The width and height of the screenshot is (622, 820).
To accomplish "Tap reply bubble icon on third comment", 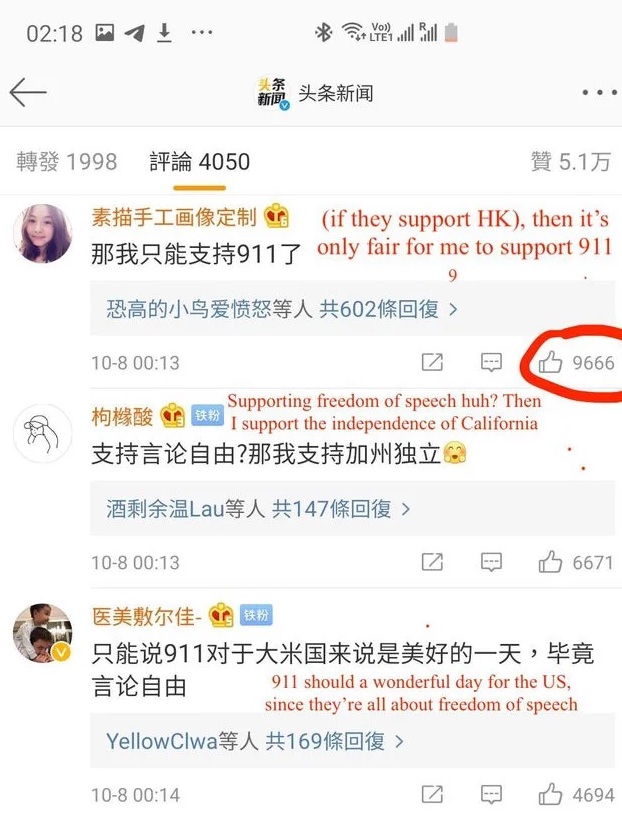I will 491,795.
